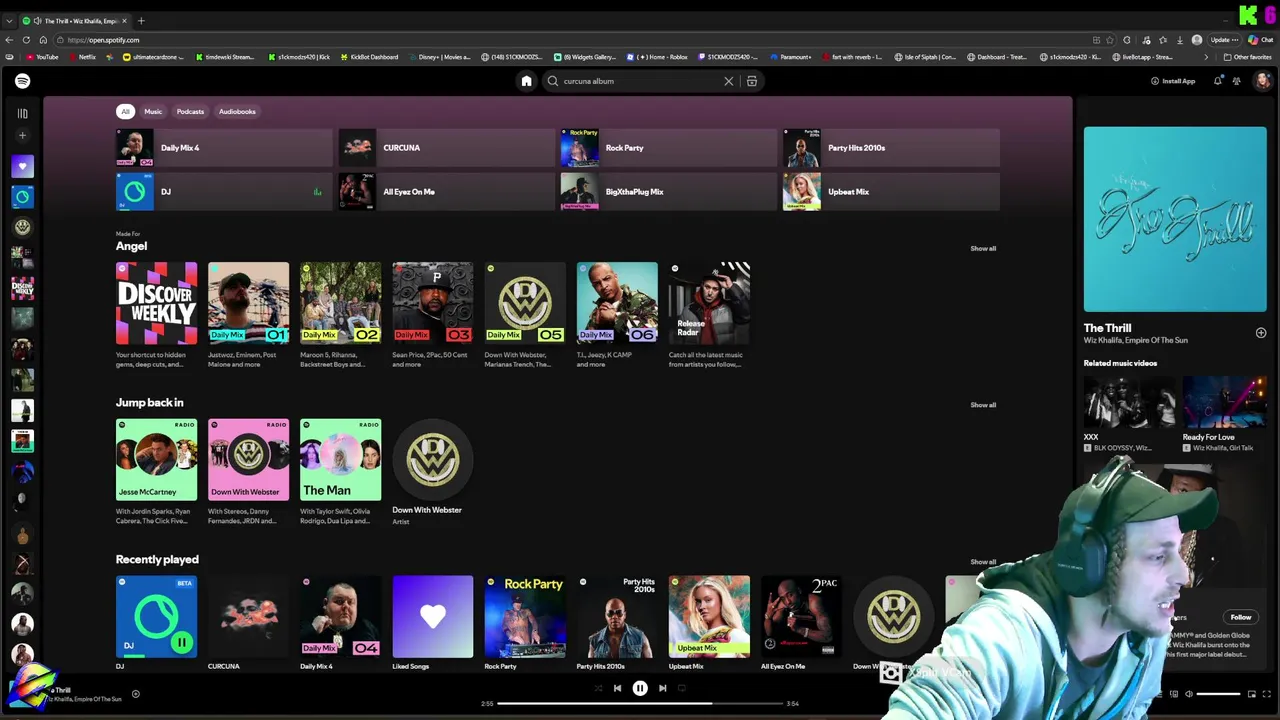Viewport: 1280px width, 720px height.
Task: Open the DJ item in sidebar
Action: [22, 197]
